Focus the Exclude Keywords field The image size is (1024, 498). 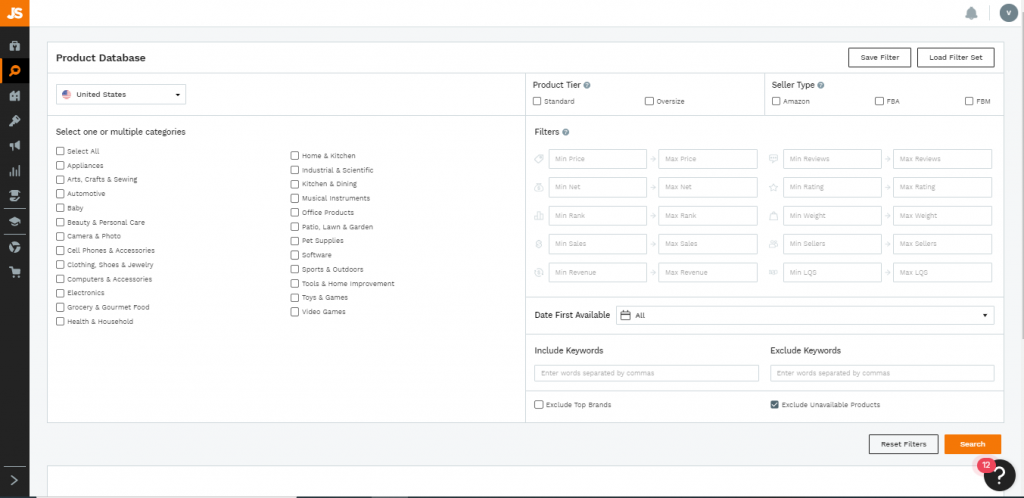click(882, 373)
